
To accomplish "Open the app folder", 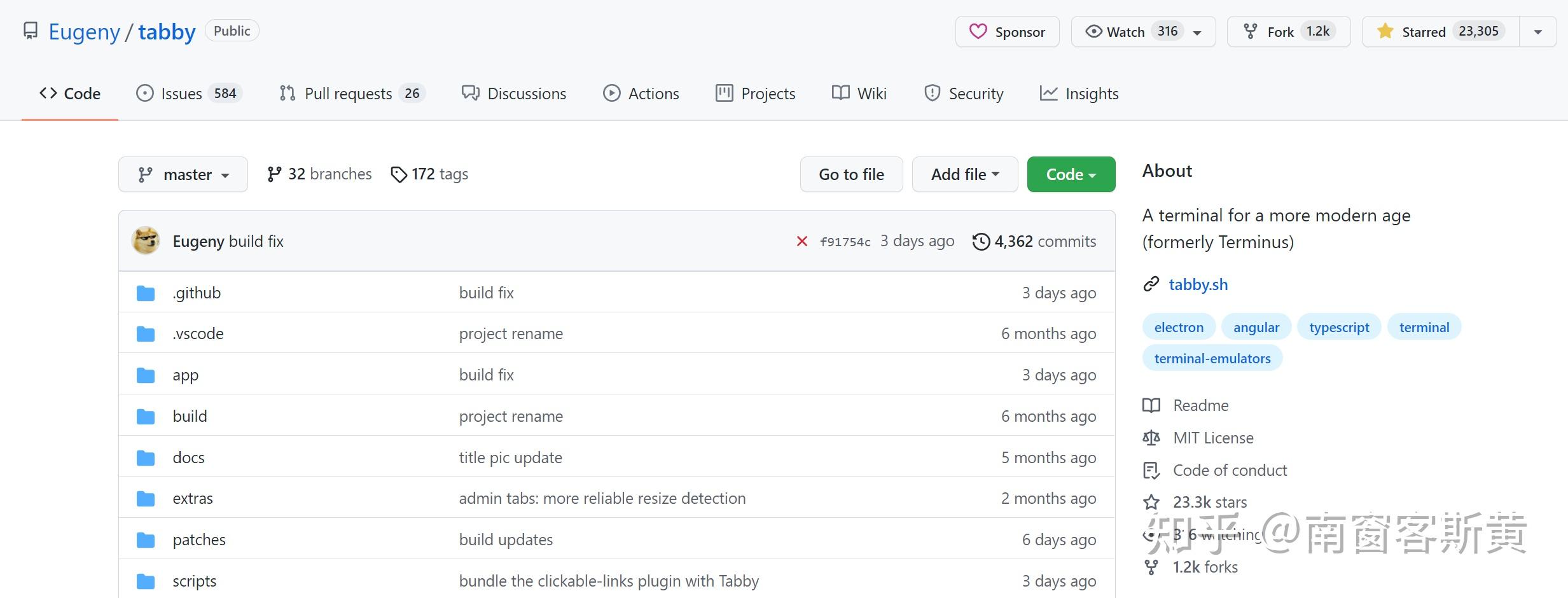I will pos(186,375).
